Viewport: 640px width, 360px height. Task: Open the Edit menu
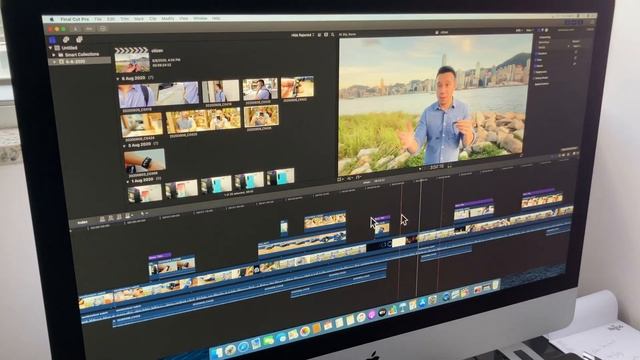(x=111, y=19)
